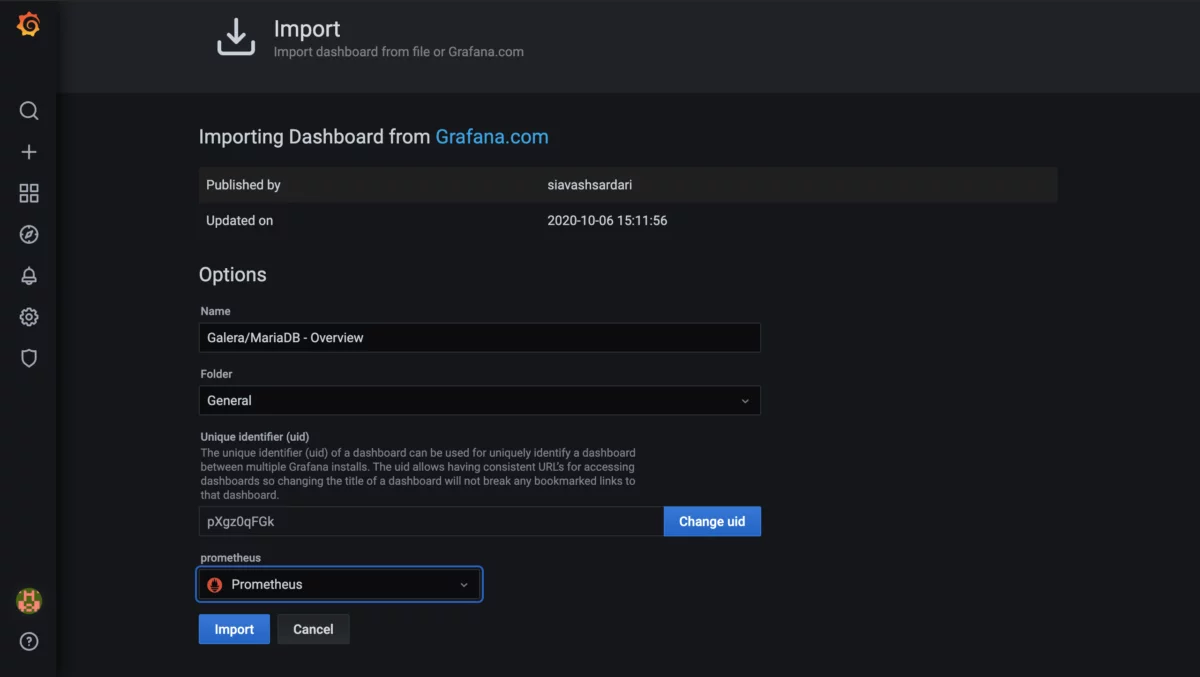Viewport: 1200px width, 677px height.
Task: Expand the Folder dropdown showing General
Action: [x=480, y=401]
